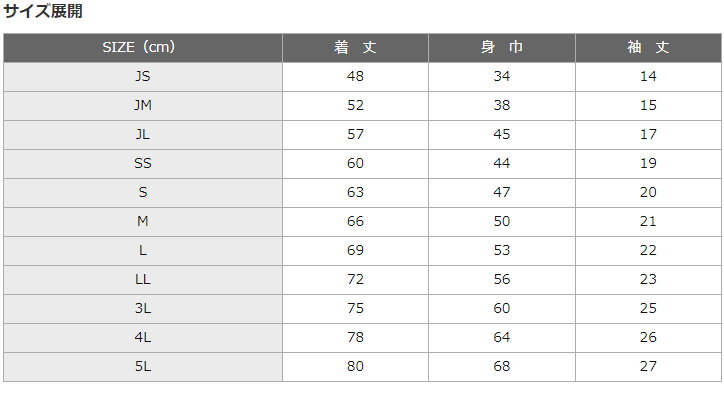
Task: Click the SS size row label
Action: pyautogui.click(x=143, y=163)
